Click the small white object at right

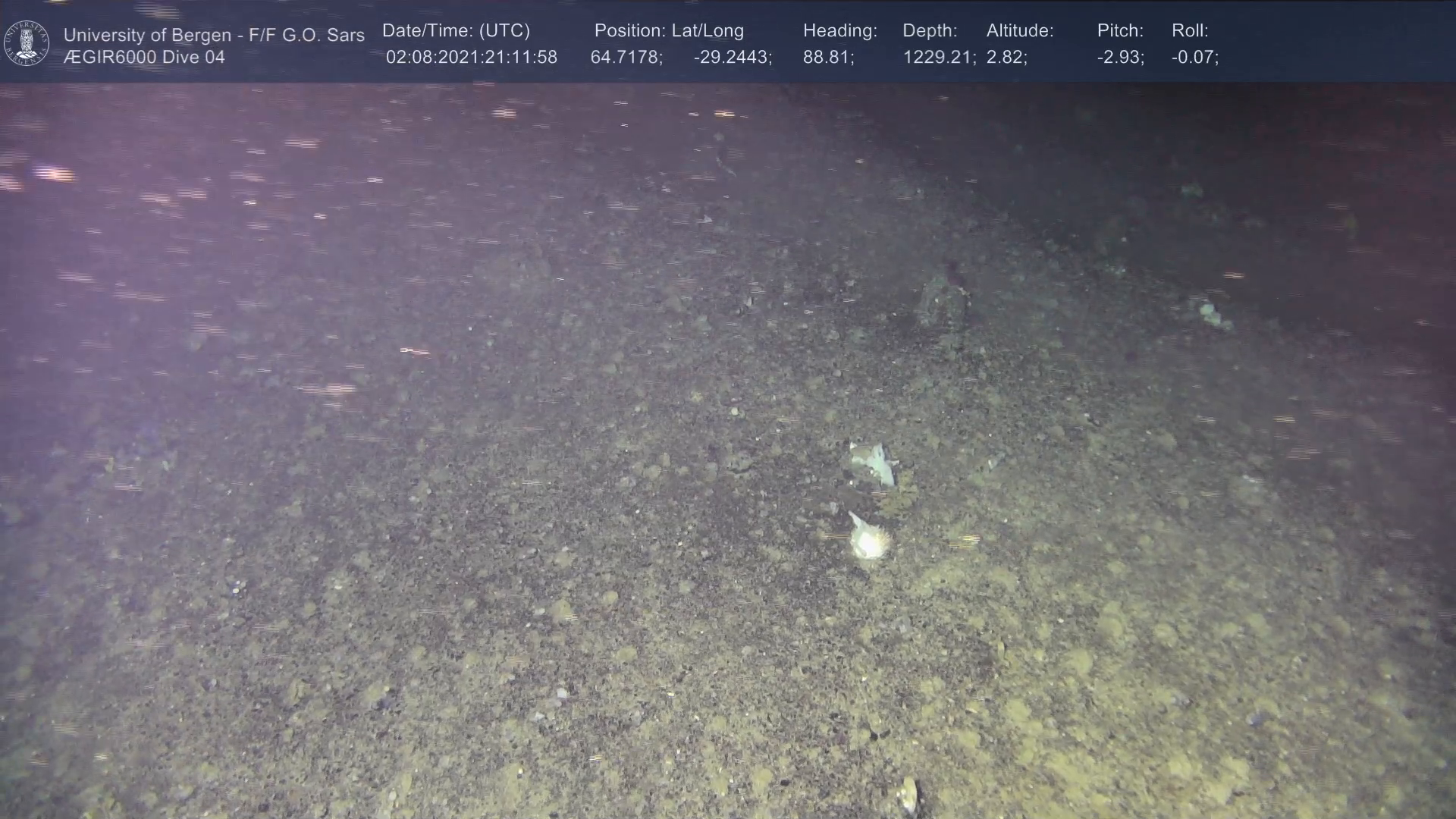pyautogui.click(x=1211, y=313)
